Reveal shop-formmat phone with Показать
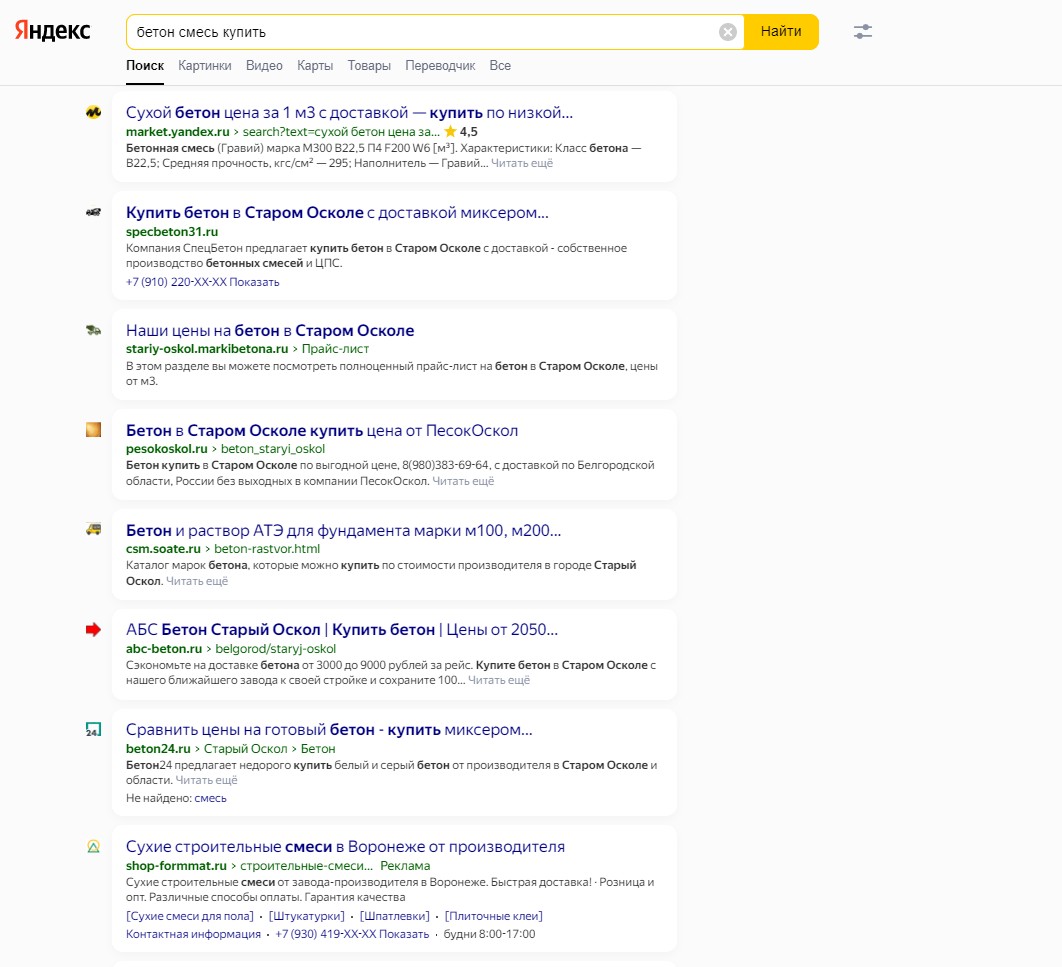 pos(404,934)
